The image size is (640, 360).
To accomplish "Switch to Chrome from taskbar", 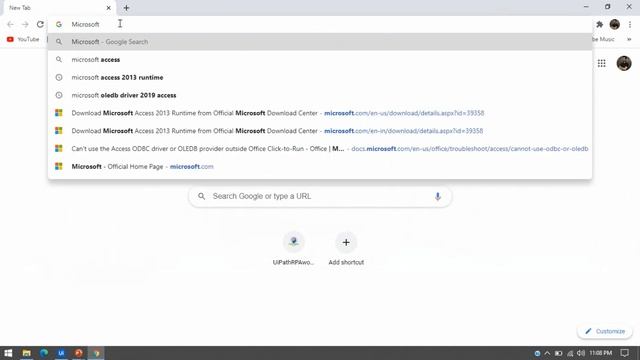I will 96,353.
